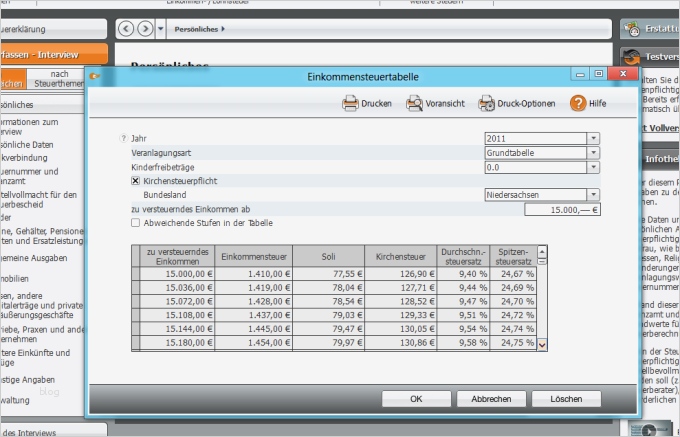The height and width of the screenshot is (437, 680).
Task: Select the row header of the 15.144,00 € row
Action: (x=136, y=329)
